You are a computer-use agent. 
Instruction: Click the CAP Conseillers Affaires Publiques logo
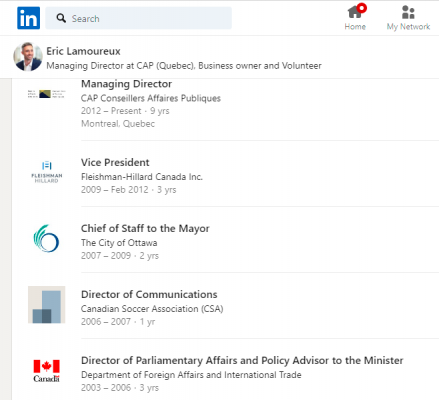pos(46,94)
